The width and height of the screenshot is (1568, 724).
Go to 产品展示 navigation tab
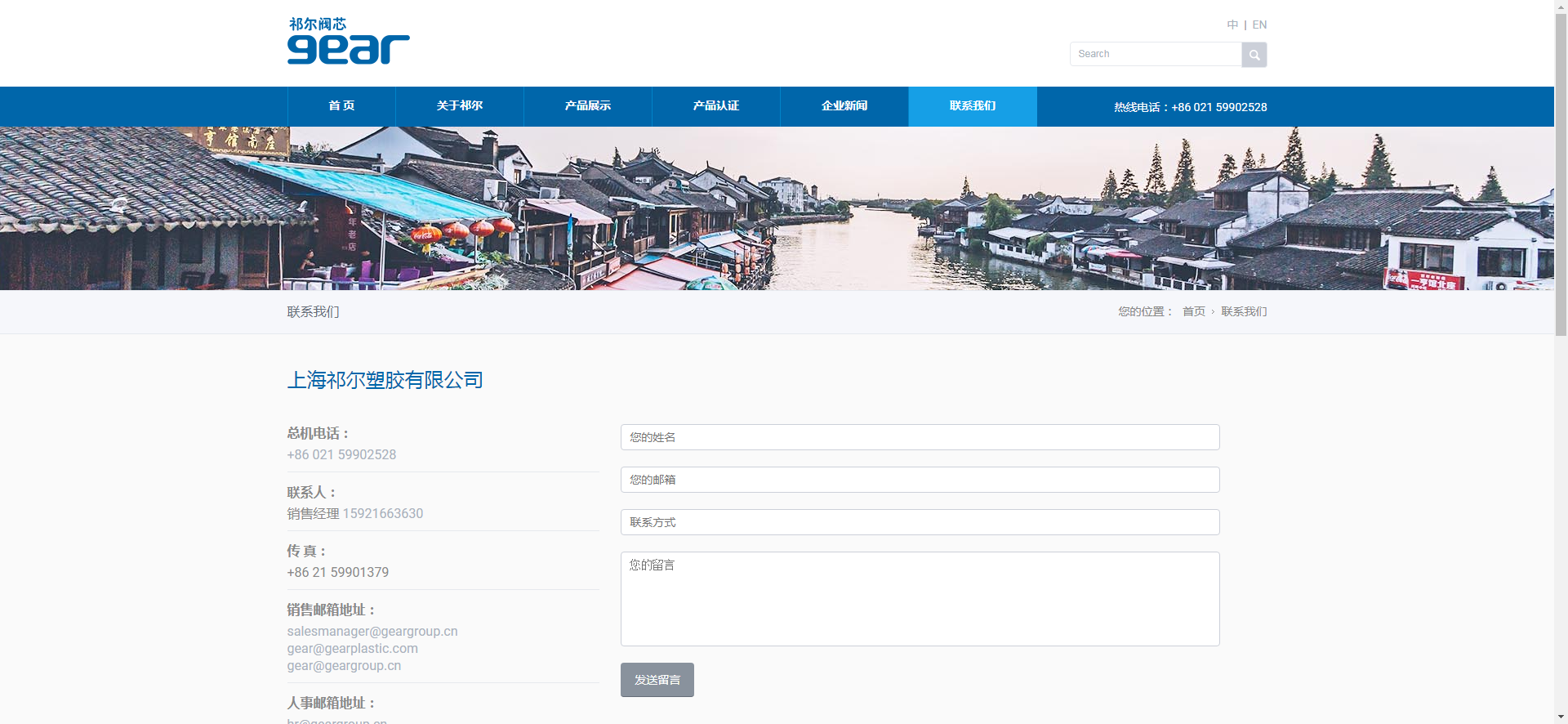coord(587,106)
